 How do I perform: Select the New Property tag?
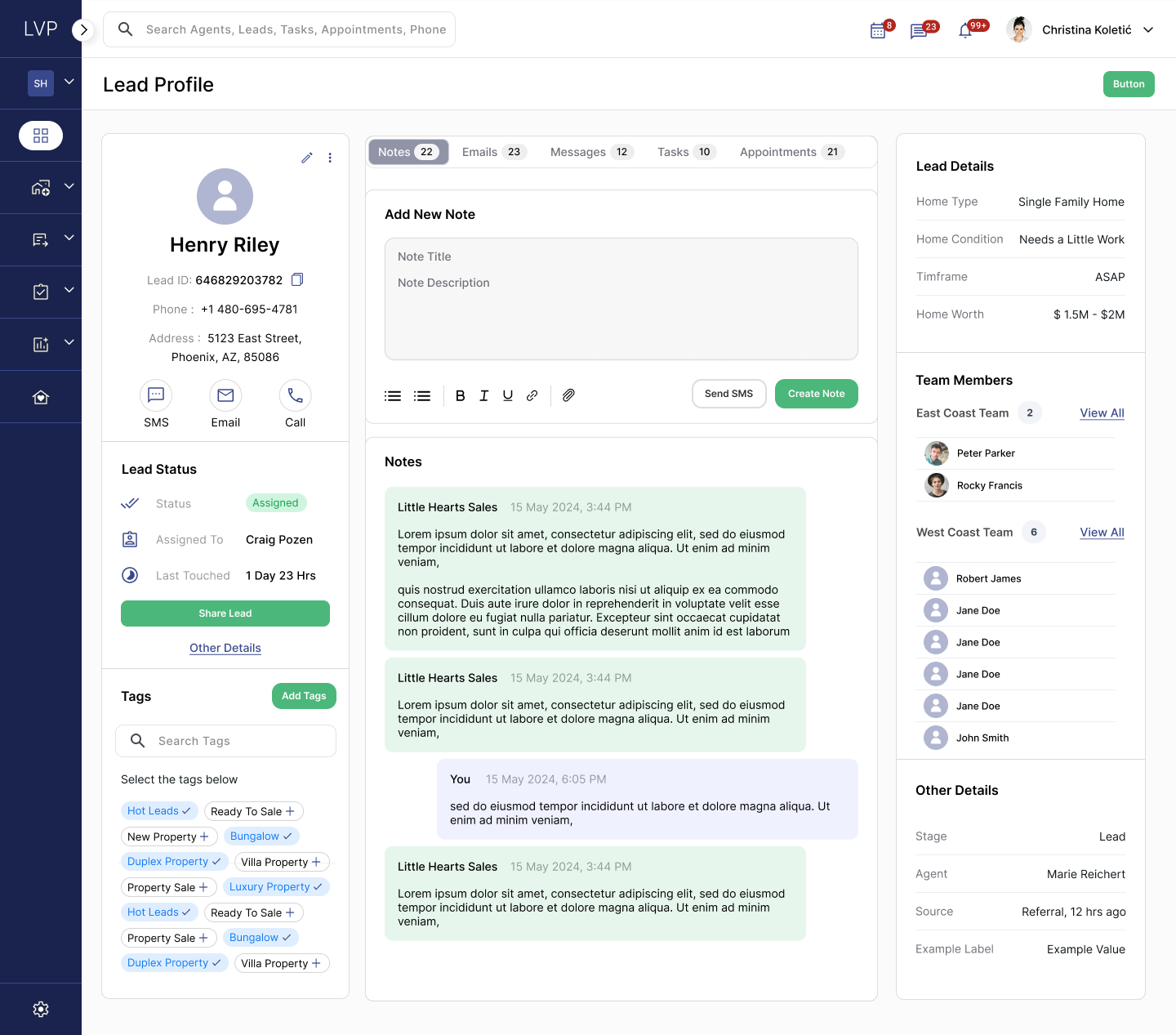(x=168, y=836)
